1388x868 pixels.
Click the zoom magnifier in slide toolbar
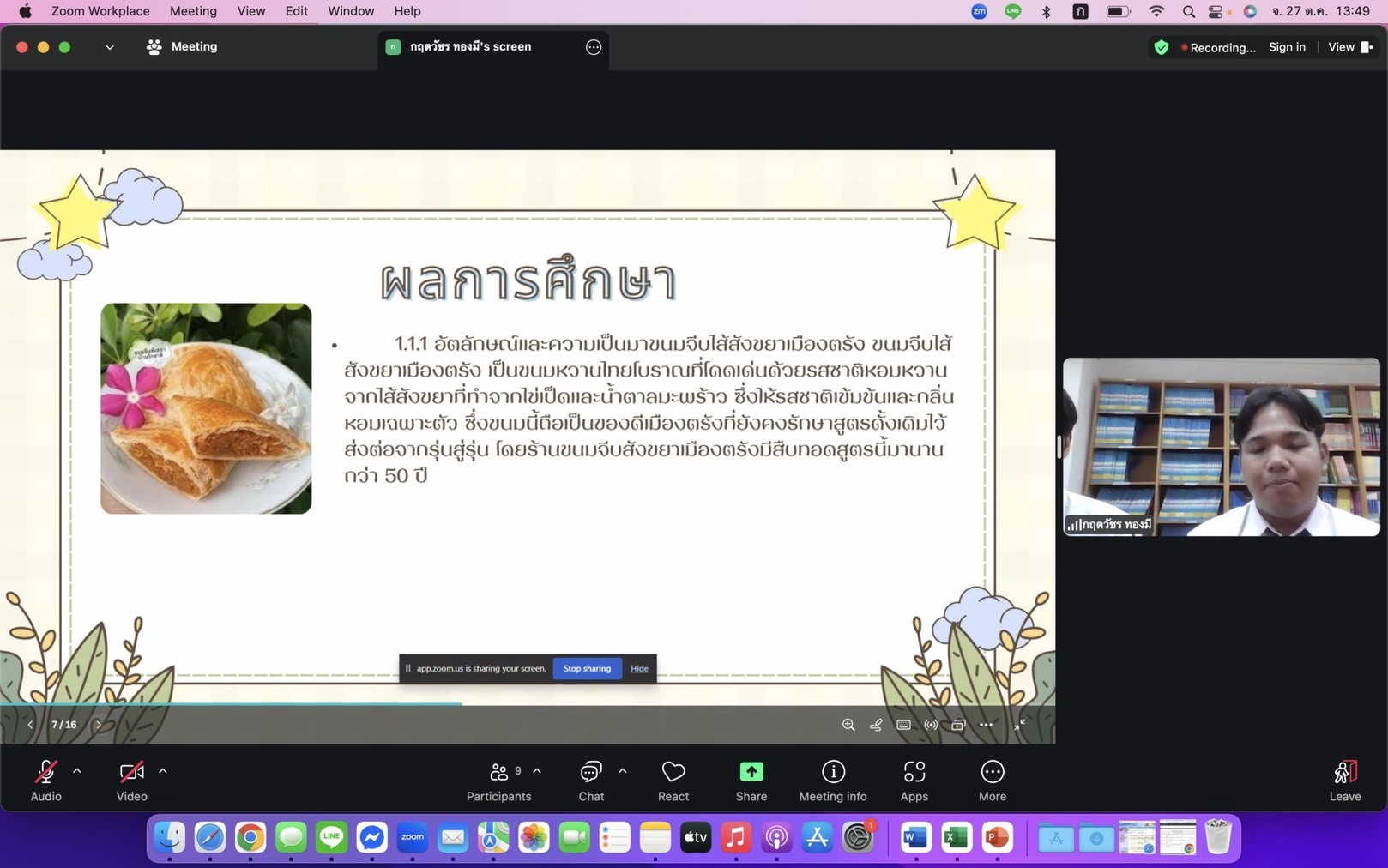tap(848, 725)
